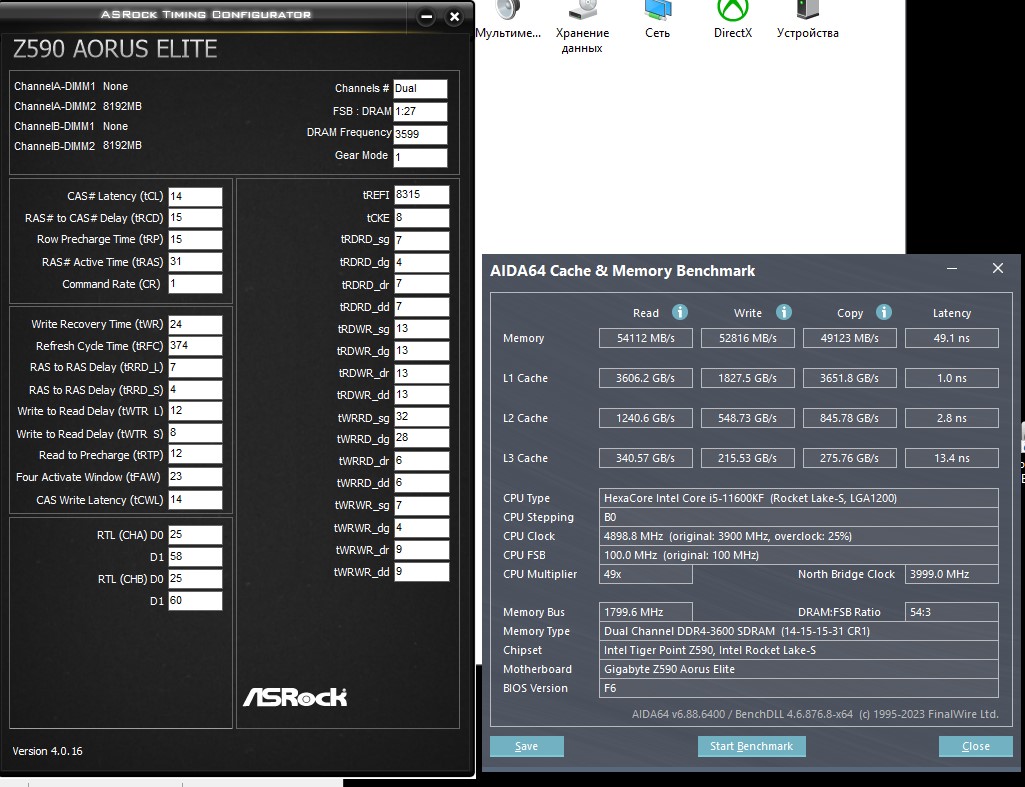Click the RTL (CHB) D0 field

pos(195,579)
